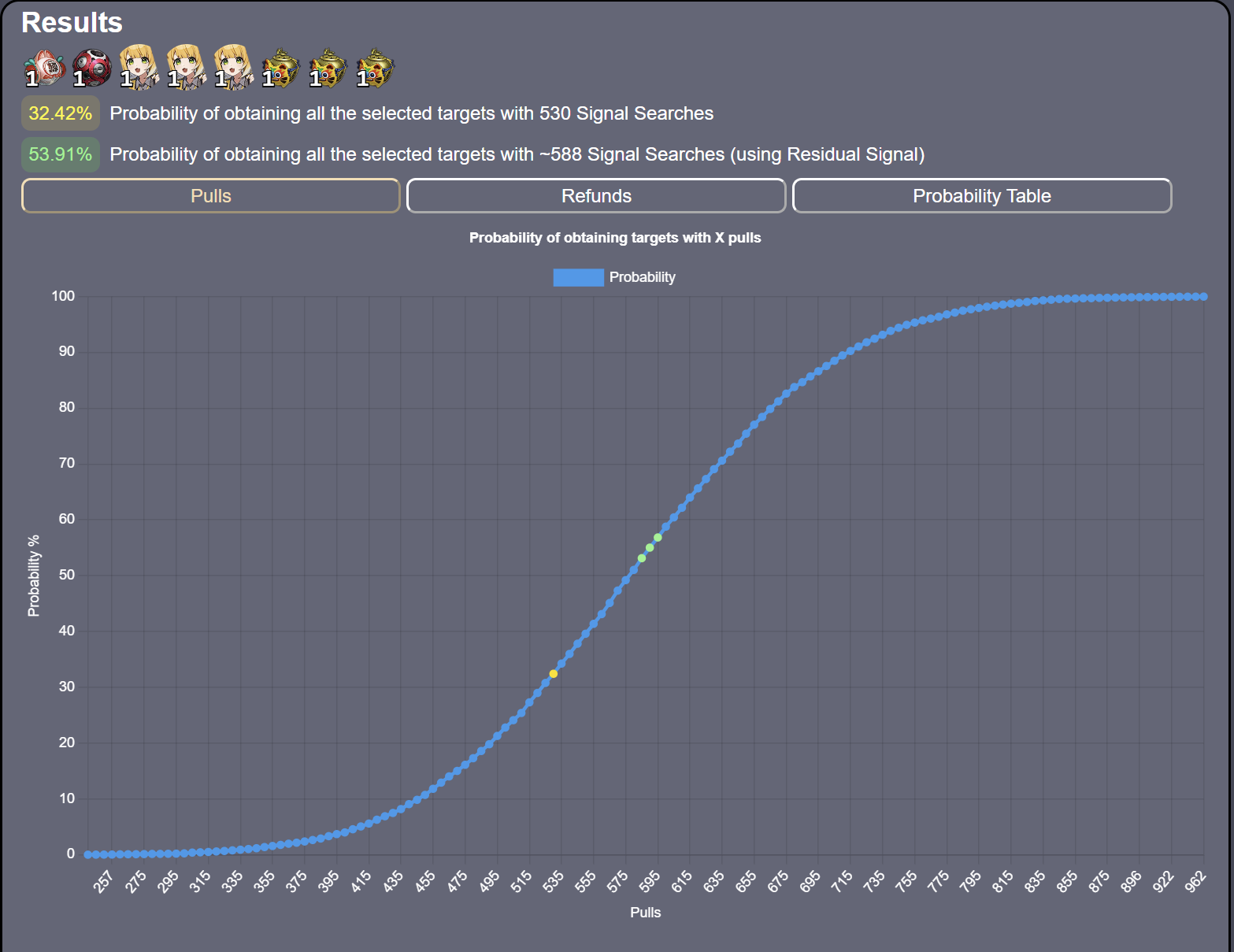
Task: Click the 715 label on the pulls axis
Action: [842, 881]
